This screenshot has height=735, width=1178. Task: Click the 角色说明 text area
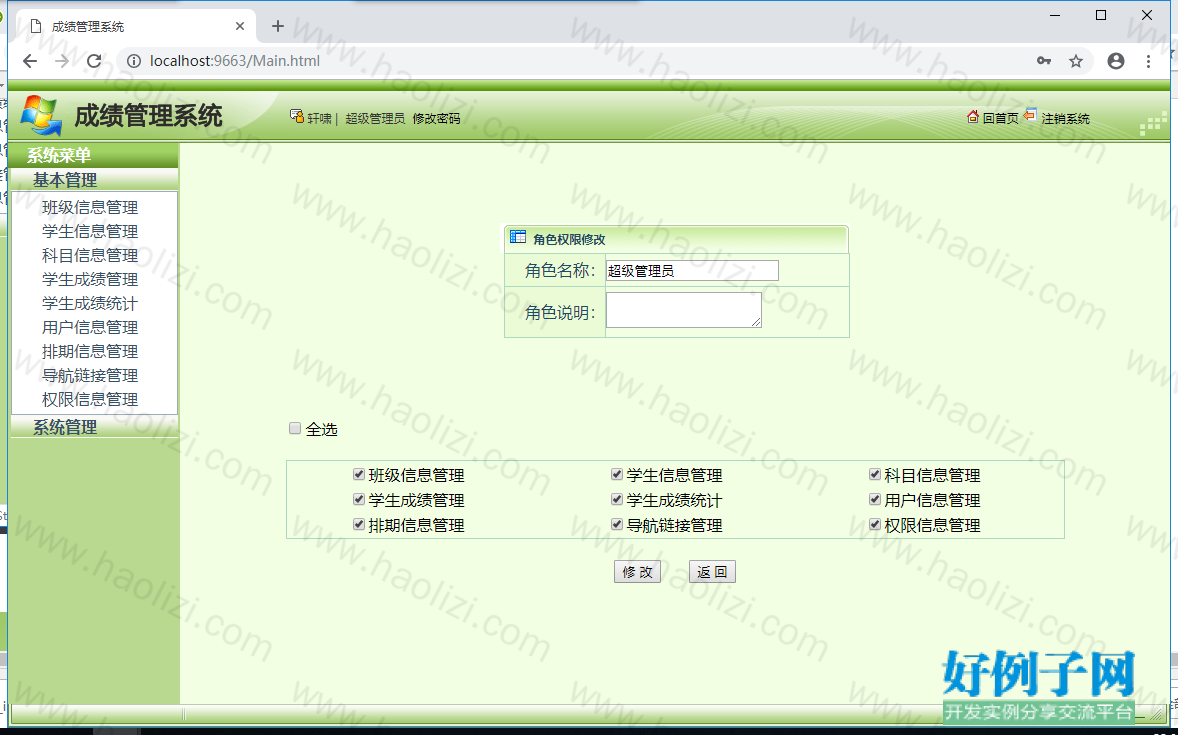[684, 310]
